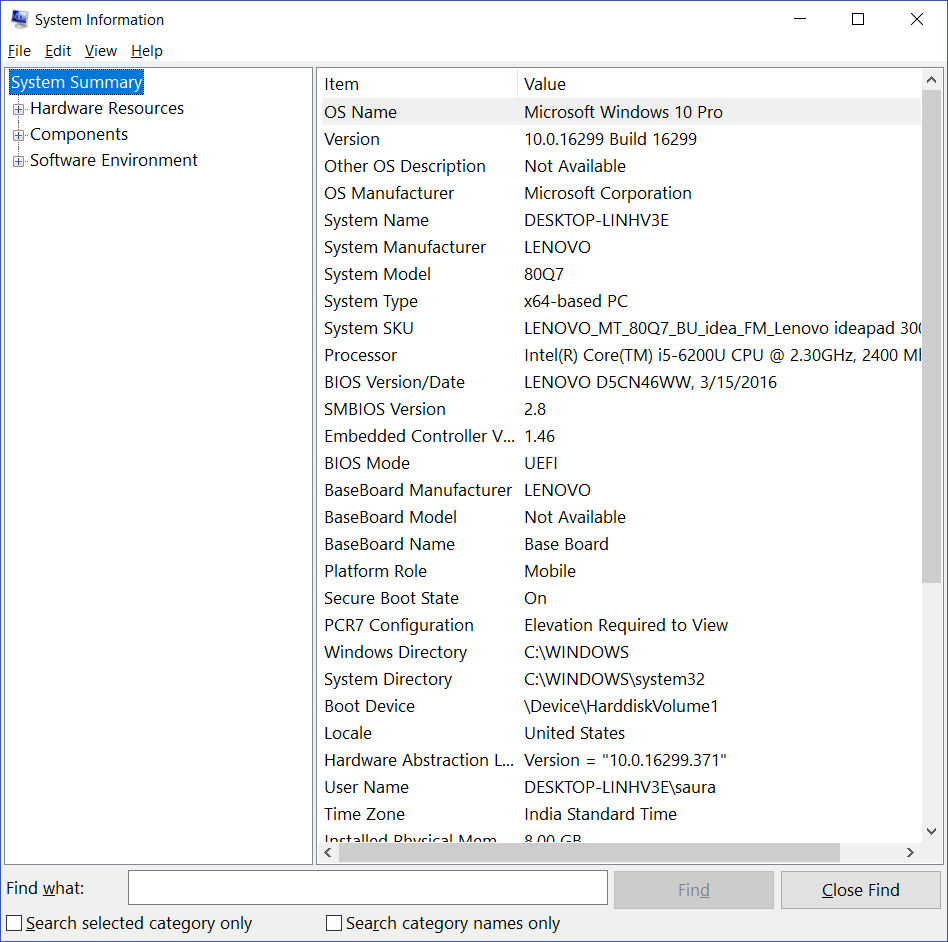948x942 pixels.
Task: Click the Value column header
Action: pyautogui.click(x=719, y=84)
